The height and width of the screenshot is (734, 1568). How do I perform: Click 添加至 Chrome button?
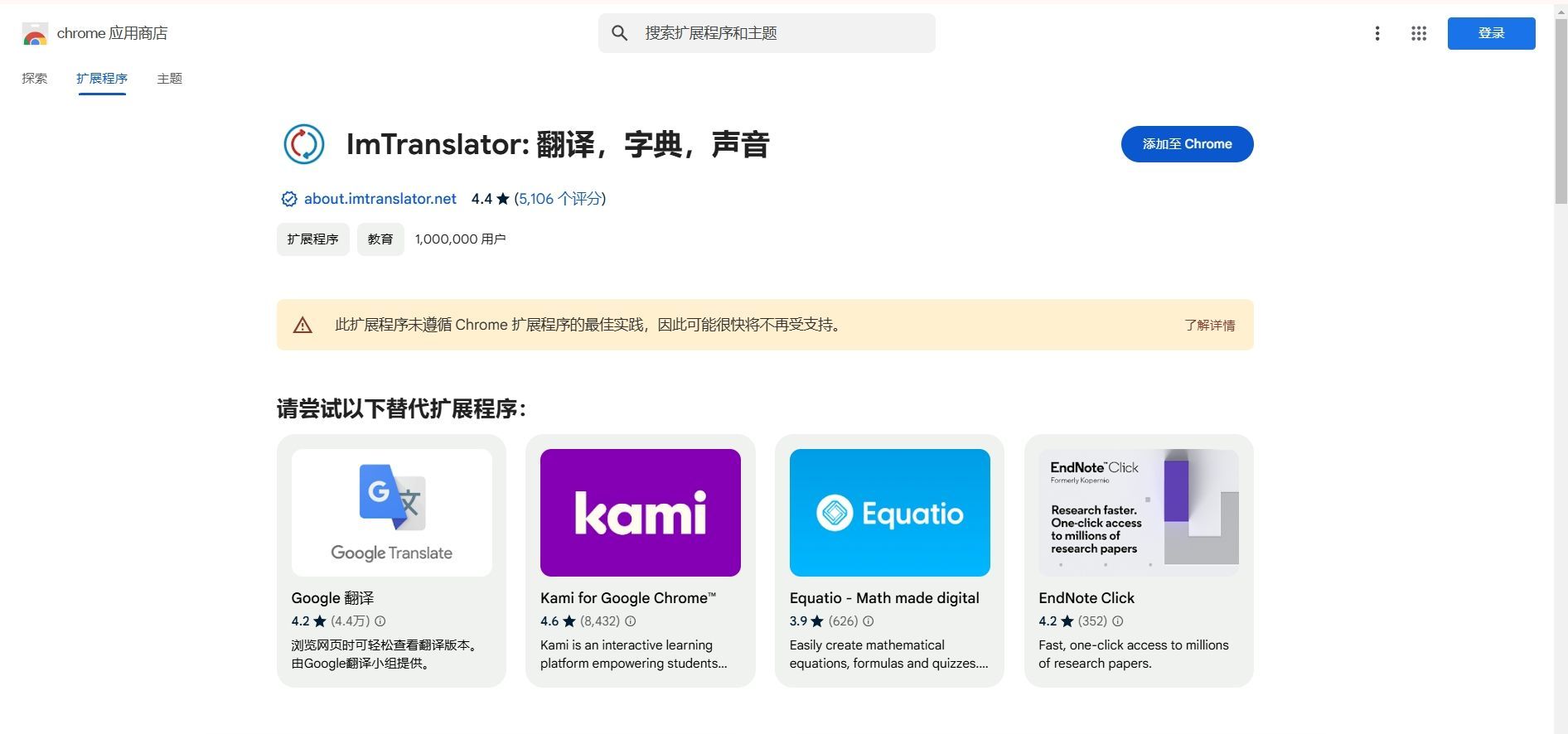[x=1187, y=144]
